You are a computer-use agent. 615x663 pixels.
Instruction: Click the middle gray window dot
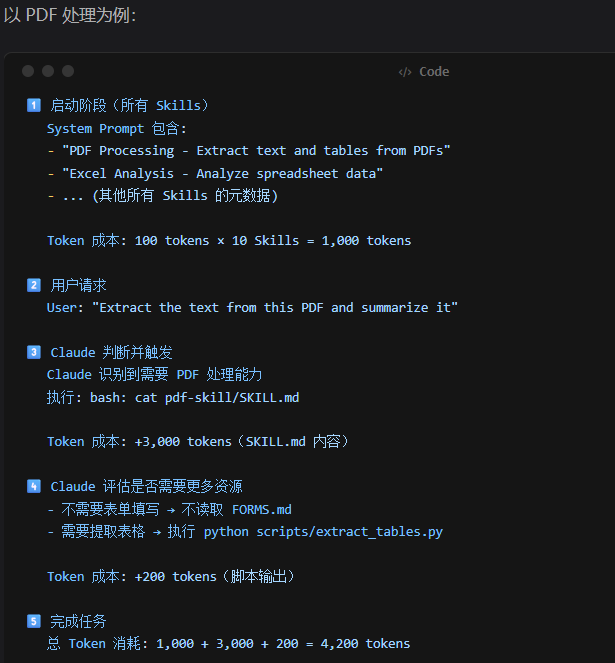(x=48, y=71)
